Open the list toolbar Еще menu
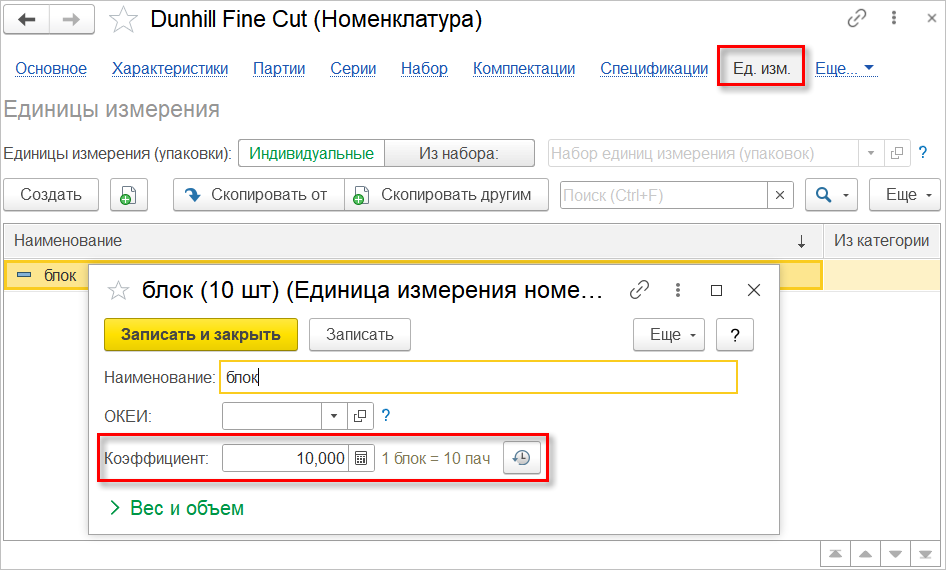Screen dimensions: 946x570 (x=904, y=194)
